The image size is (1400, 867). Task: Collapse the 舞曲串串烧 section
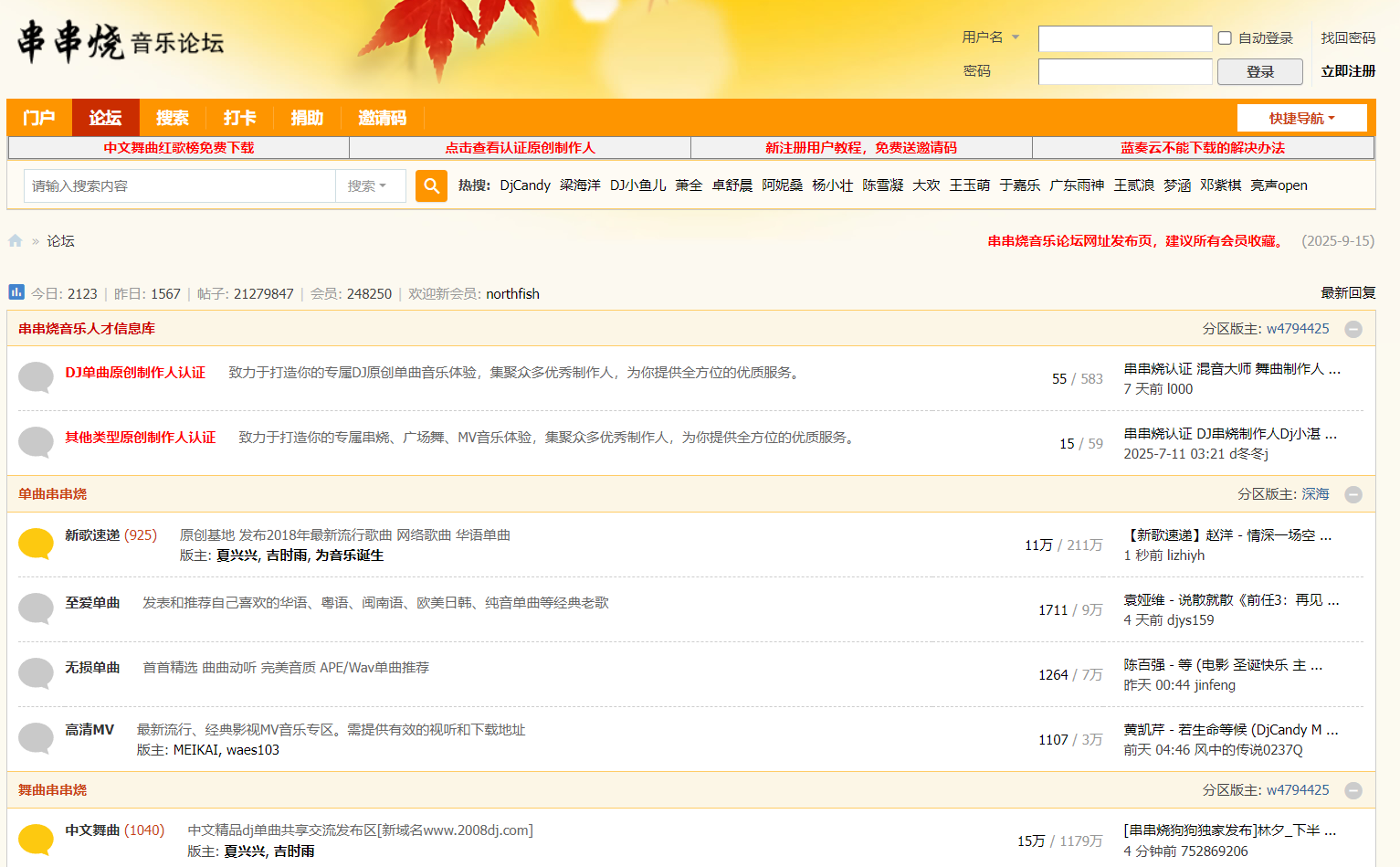[1353, 790]
